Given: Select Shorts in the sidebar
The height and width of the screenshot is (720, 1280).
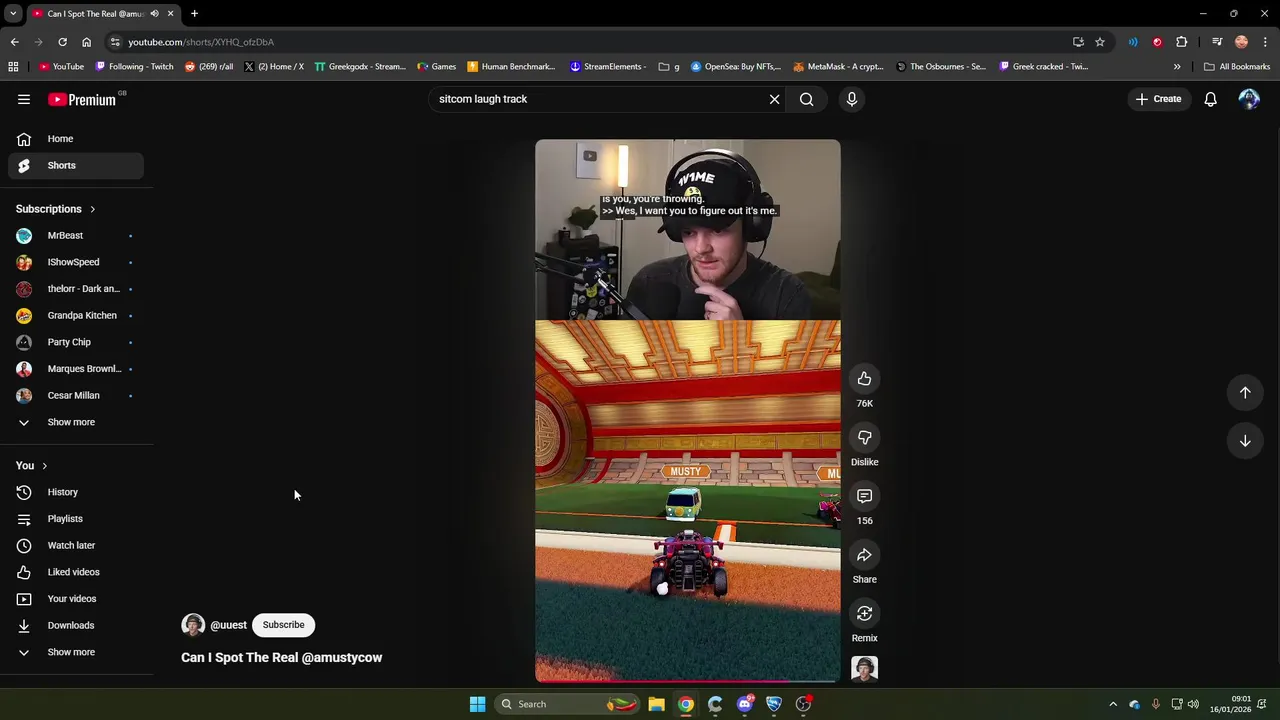Looking at the screenshot, I should pos(76,165).
